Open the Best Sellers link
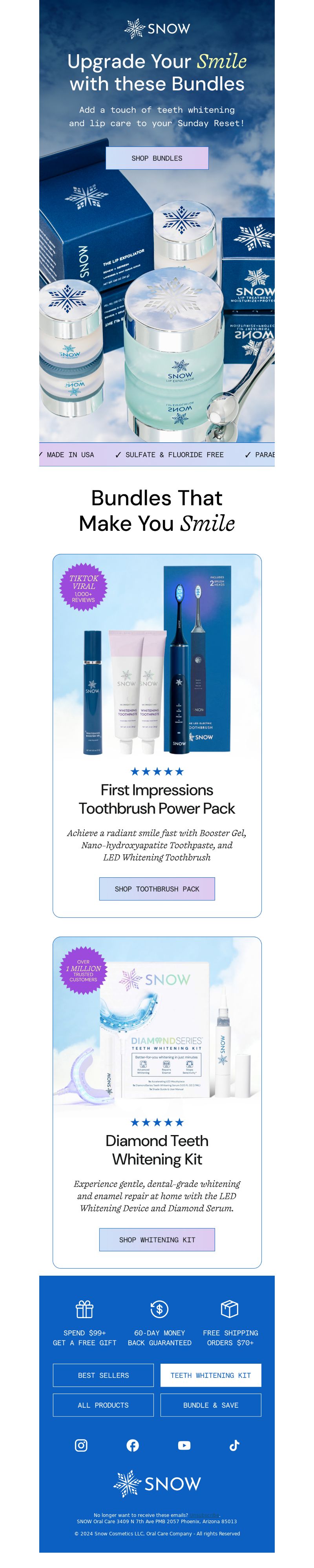The image size is (314, 1568). click(104, 1375)
